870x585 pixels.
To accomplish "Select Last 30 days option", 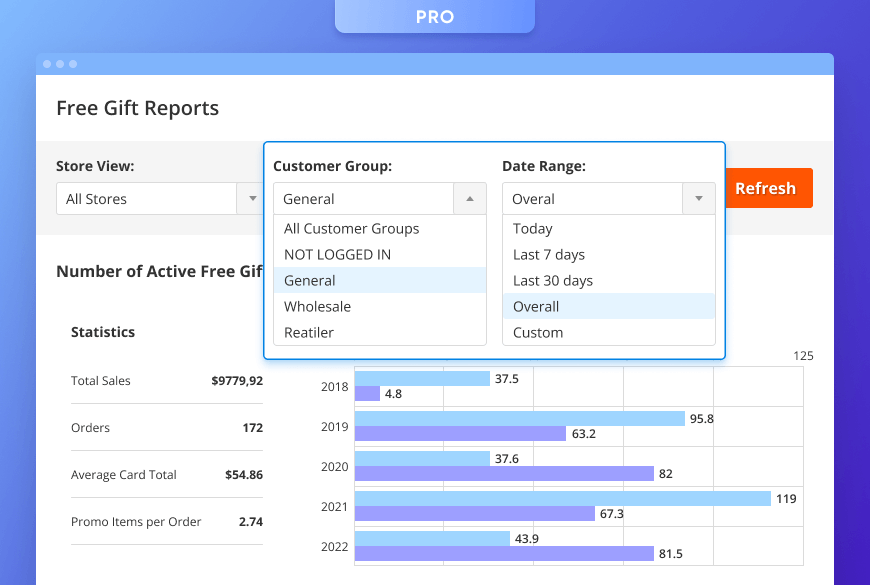I will click(553, 281).
